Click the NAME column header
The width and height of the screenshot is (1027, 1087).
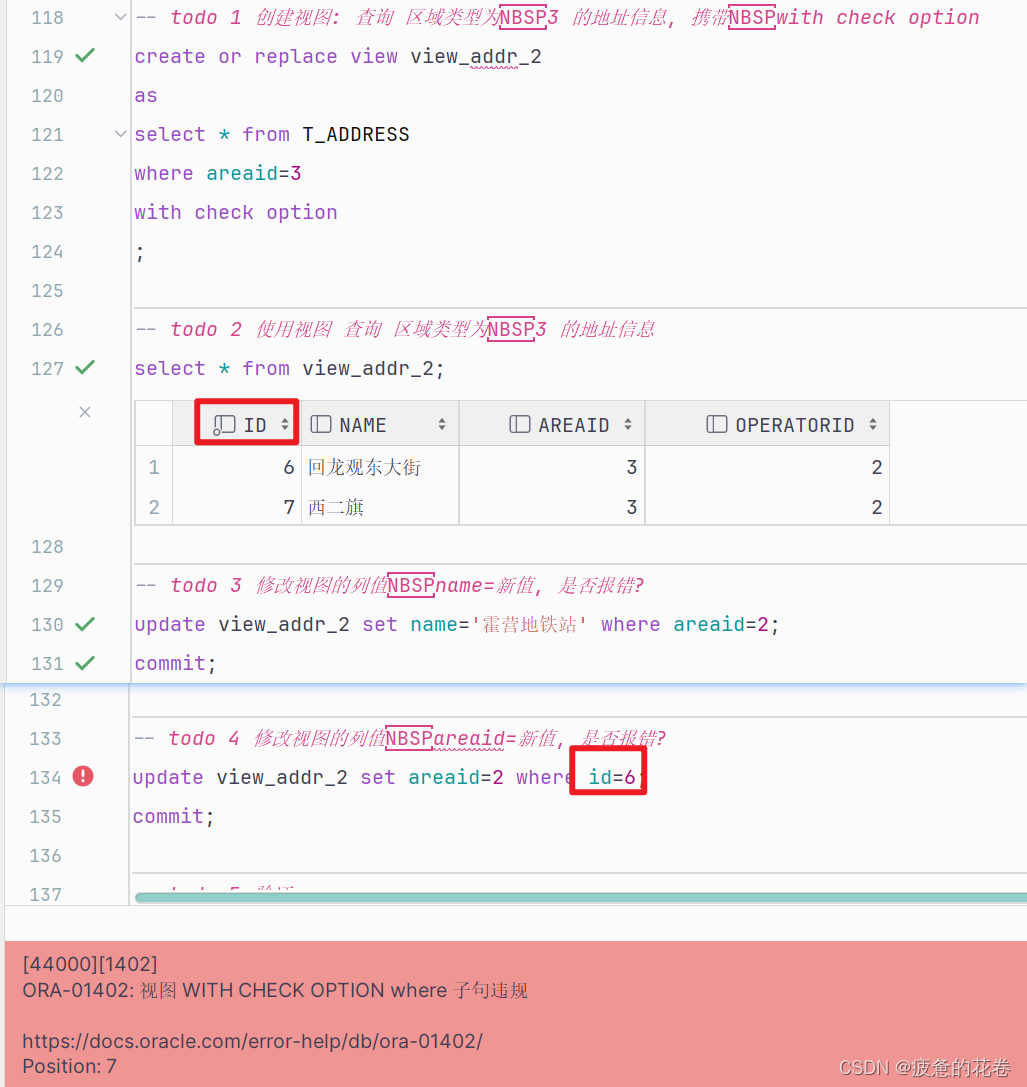[x=380, y=424]
